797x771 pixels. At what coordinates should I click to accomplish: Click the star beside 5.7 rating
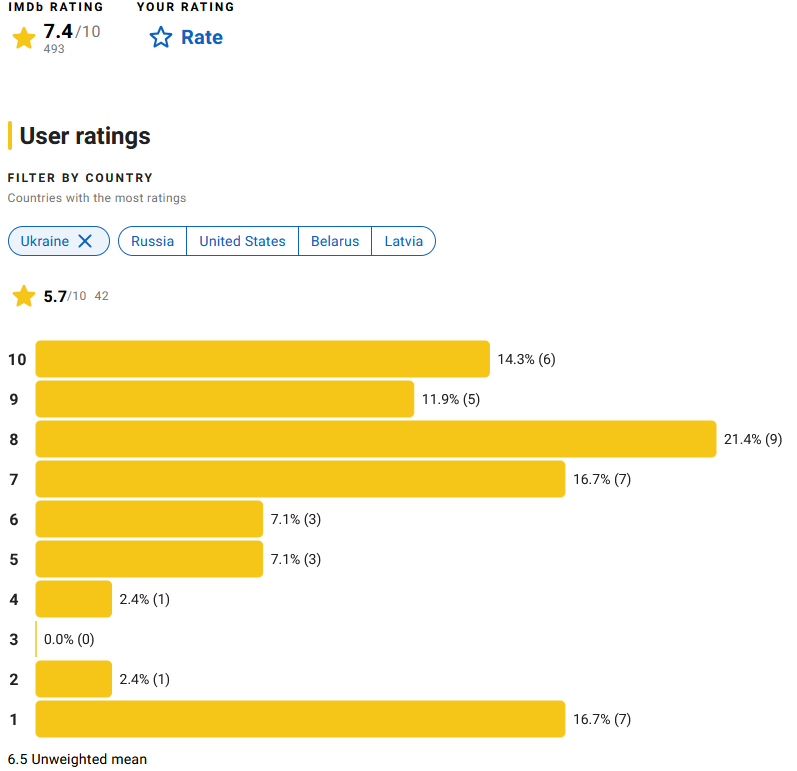(24, 296)
